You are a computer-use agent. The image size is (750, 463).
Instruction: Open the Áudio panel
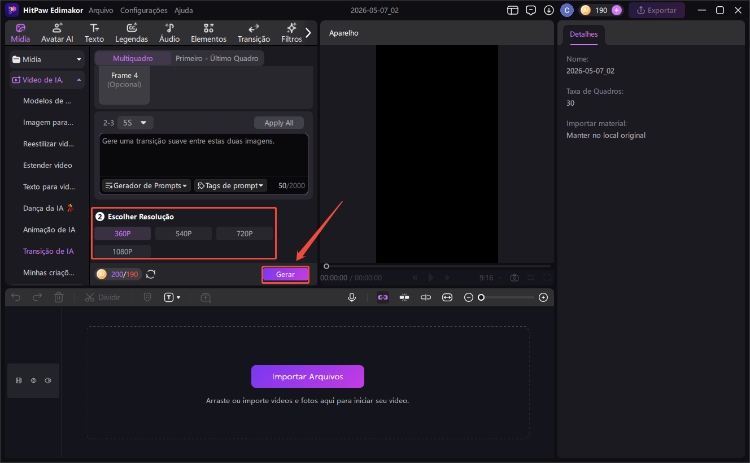(x=169, y=33)
